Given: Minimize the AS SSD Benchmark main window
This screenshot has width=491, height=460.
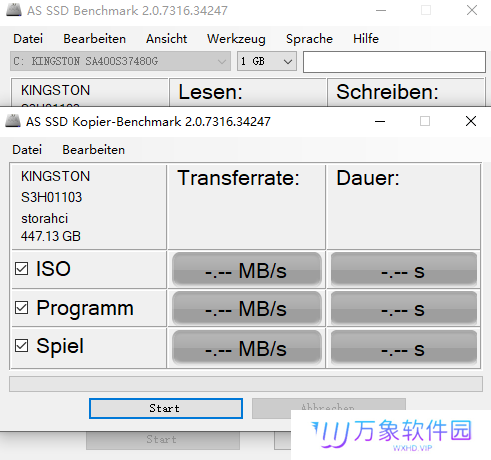Looking at the screenshot, I should point(381,10).
